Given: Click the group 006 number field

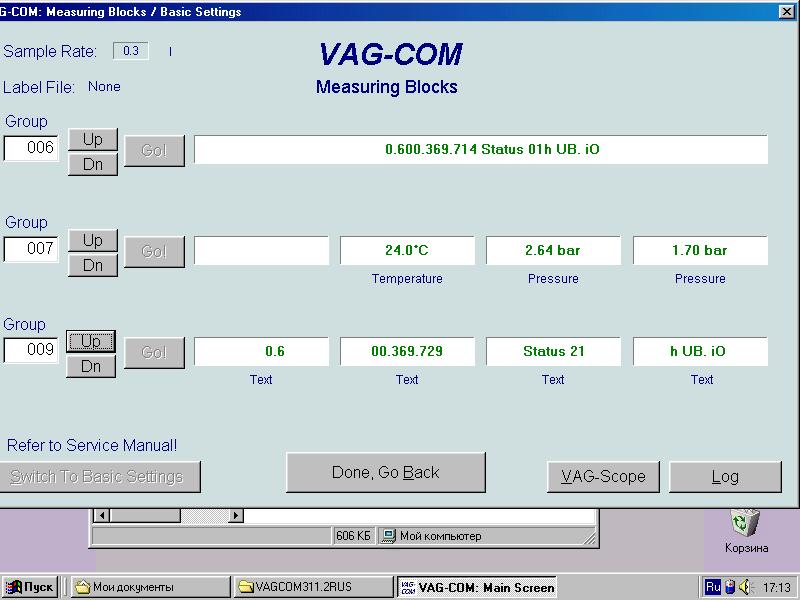Looking at the screenshot, I should point(32,148).
